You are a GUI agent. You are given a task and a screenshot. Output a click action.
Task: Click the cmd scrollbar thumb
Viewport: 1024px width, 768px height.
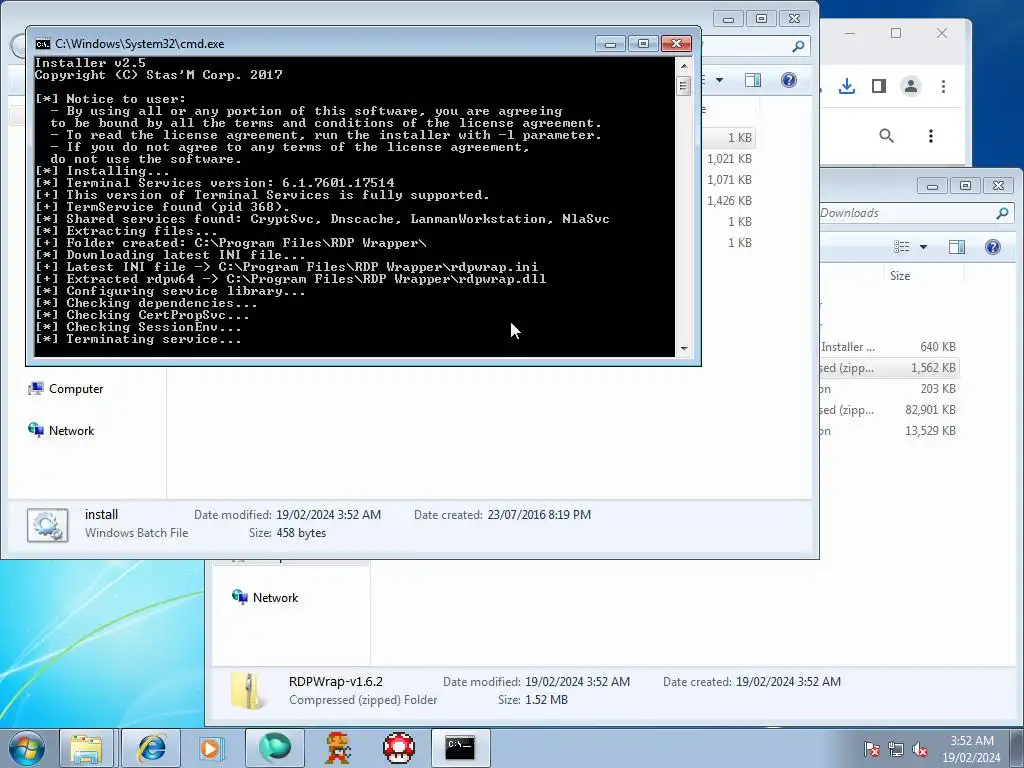684,86
